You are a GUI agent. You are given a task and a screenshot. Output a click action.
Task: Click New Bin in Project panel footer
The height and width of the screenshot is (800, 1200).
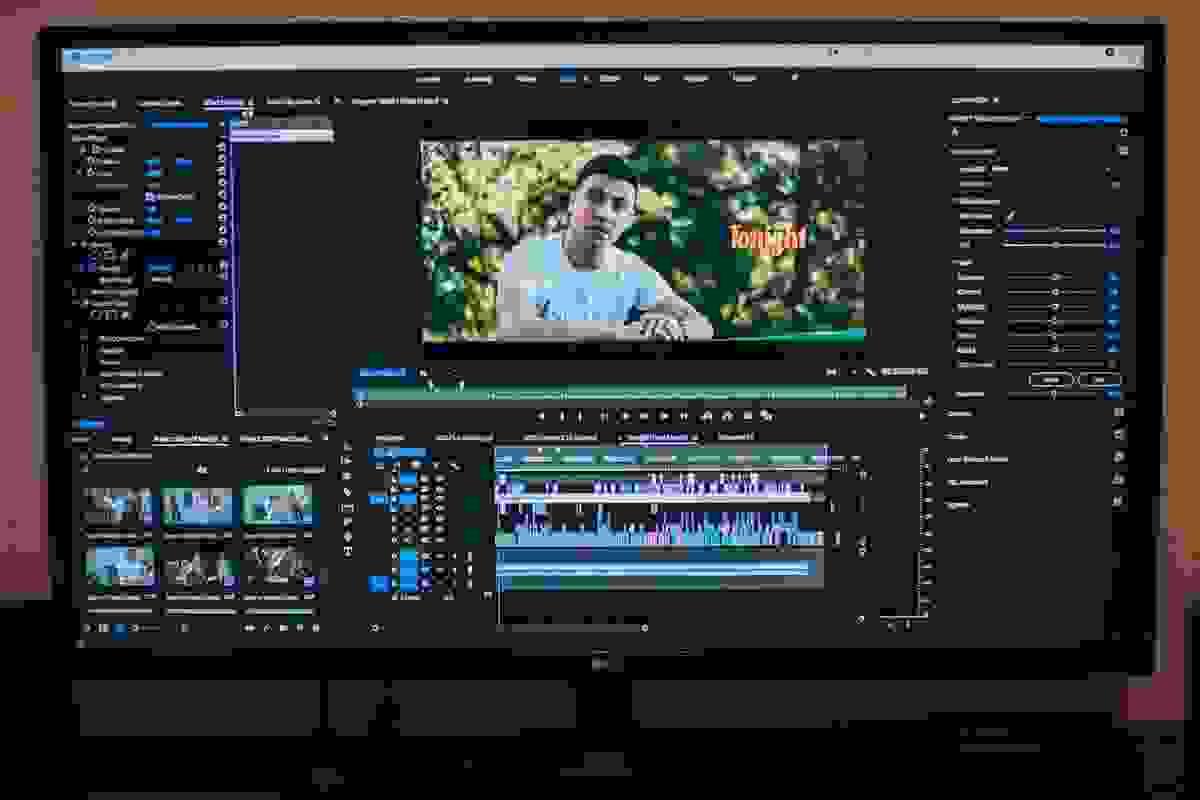(x=283, y=627)
